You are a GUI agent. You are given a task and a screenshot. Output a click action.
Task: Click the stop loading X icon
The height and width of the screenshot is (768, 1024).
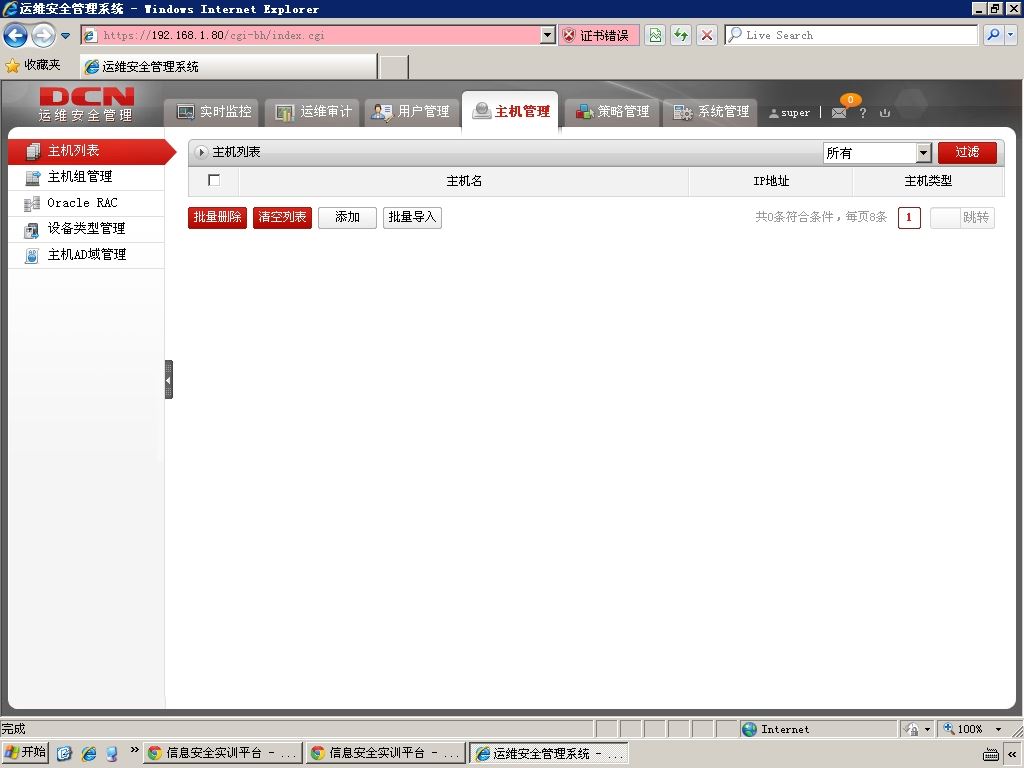[x=707, y=35]
